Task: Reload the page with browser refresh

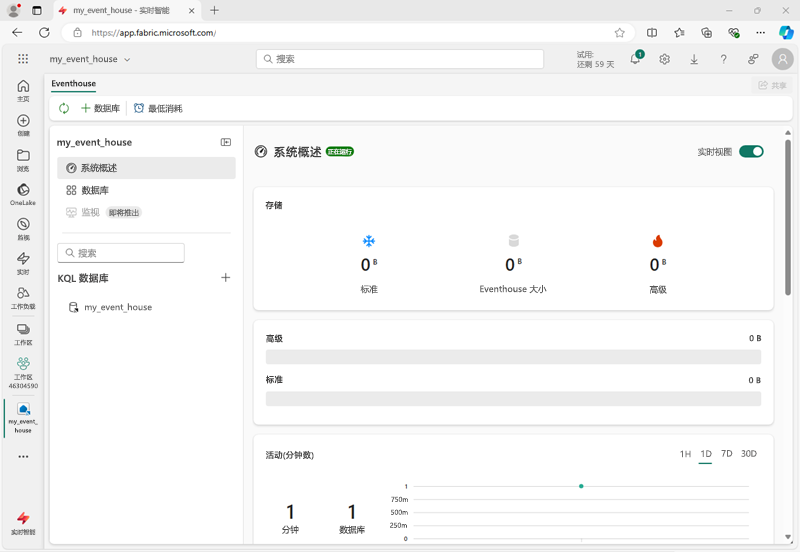Action: [44, 33]
